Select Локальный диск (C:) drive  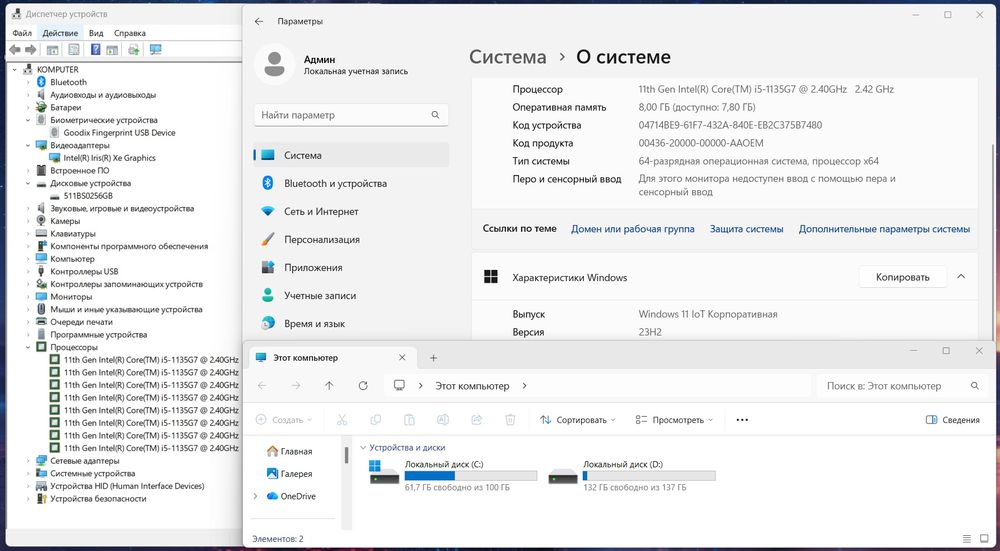click(453, 476)
